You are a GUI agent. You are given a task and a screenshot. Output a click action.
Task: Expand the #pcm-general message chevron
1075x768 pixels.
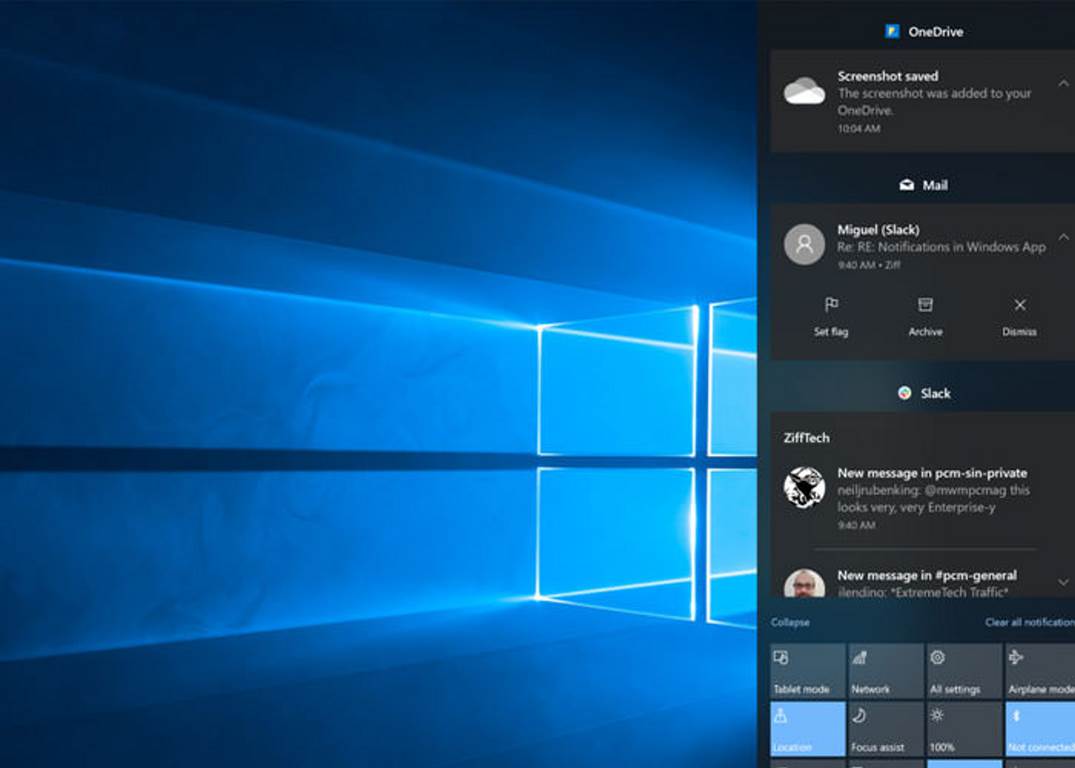[1063, 581]
